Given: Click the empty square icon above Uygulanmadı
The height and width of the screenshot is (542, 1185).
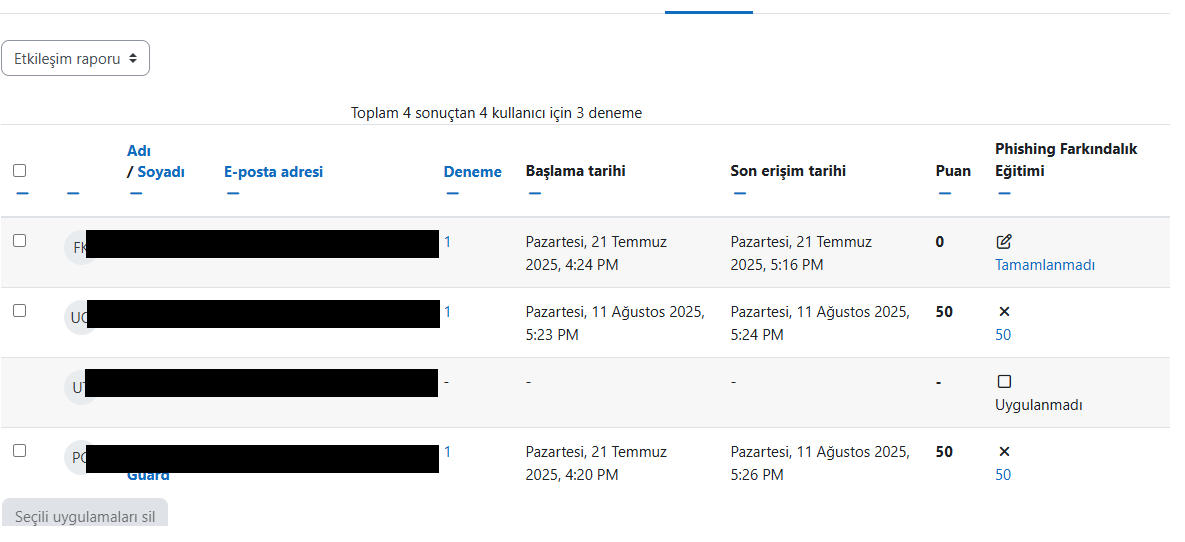Looking at the screenshot, I should 1004,382.
